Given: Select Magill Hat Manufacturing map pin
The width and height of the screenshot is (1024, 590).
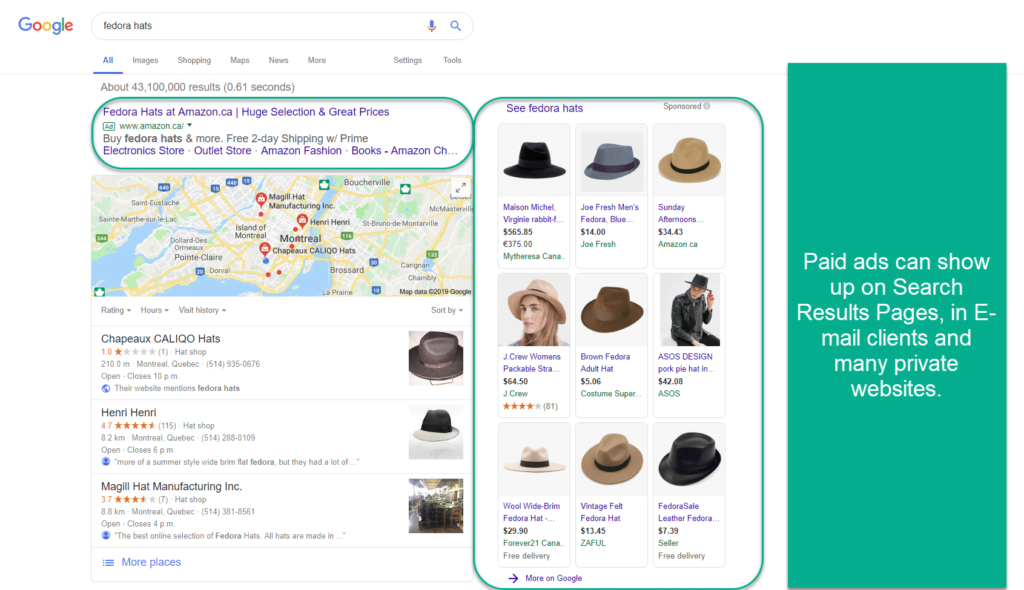Looking at the screenshot, I should (x=261, y=199).
